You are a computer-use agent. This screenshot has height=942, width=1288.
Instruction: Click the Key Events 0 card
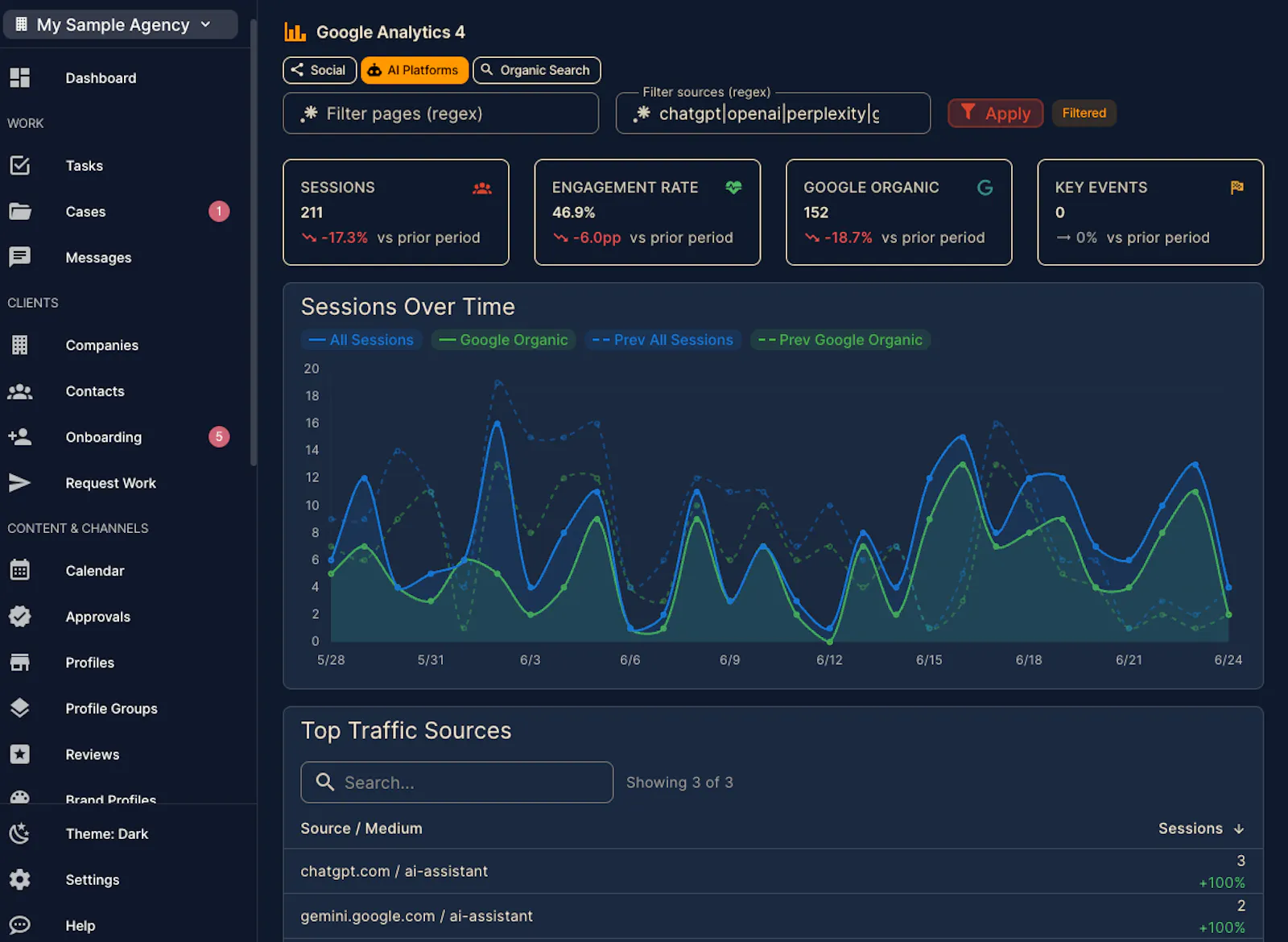click(x=1150, y=212)
